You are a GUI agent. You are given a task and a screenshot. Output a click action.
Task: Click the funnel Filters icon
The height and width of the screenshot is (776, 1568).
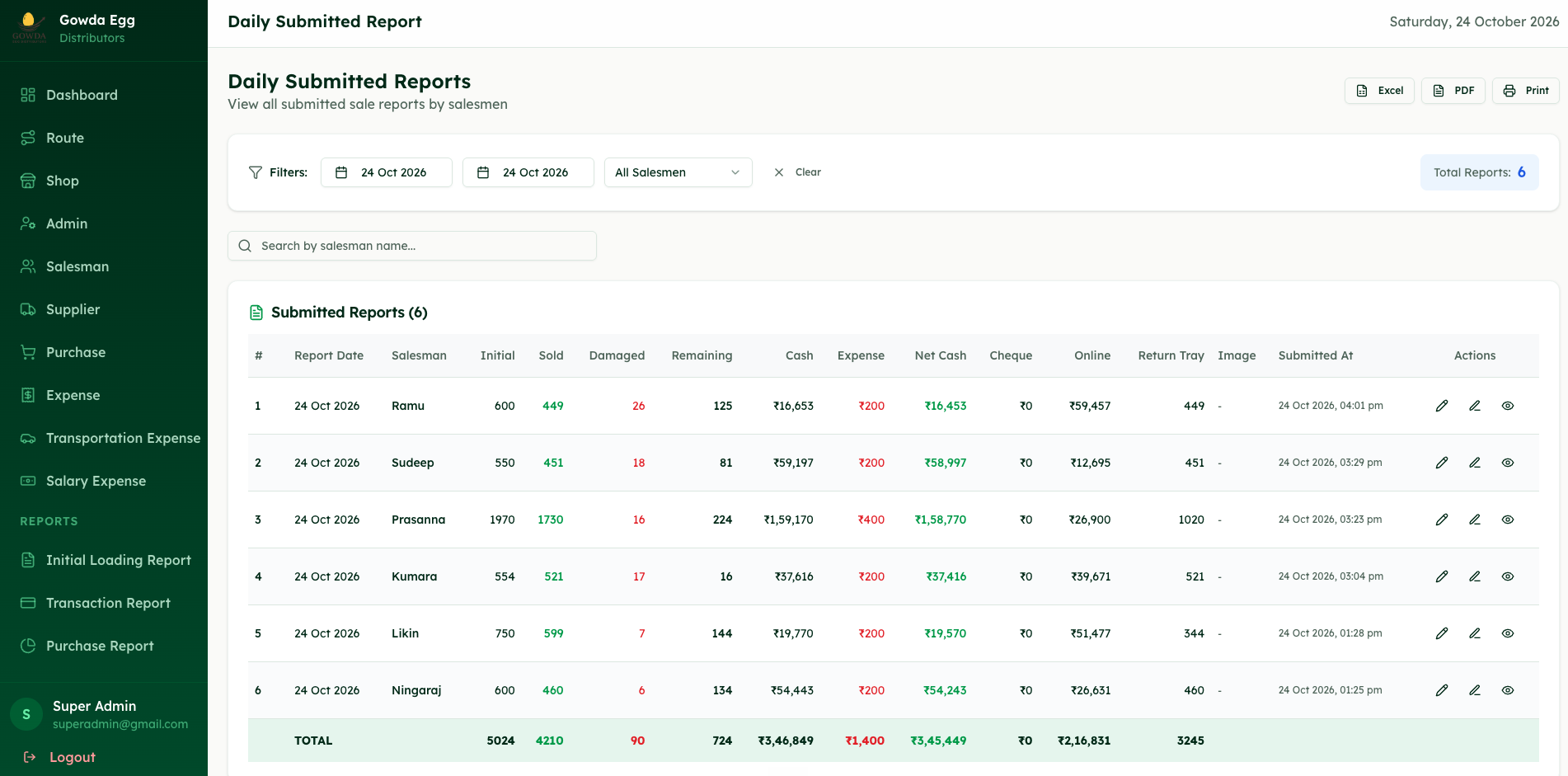pyautogui.click(x=256, y=172)
